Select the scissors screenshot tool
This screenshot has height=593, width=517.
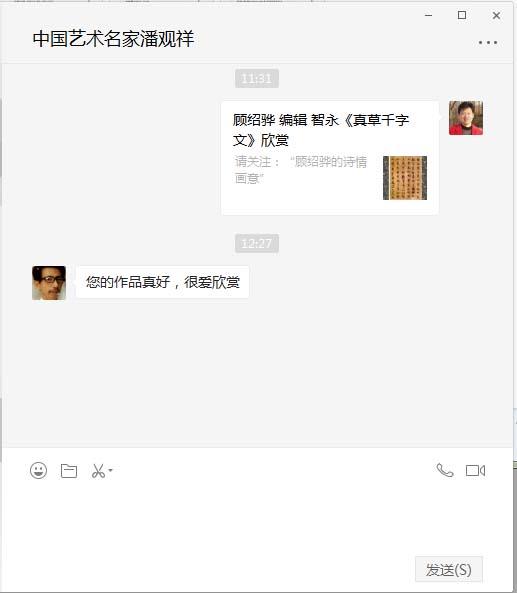pos(98,471)
